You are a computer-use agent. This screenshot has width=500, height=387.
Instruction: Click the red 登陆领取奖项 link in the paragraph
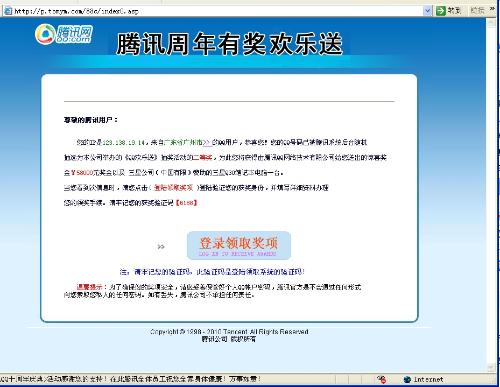[x=173, y=188]
